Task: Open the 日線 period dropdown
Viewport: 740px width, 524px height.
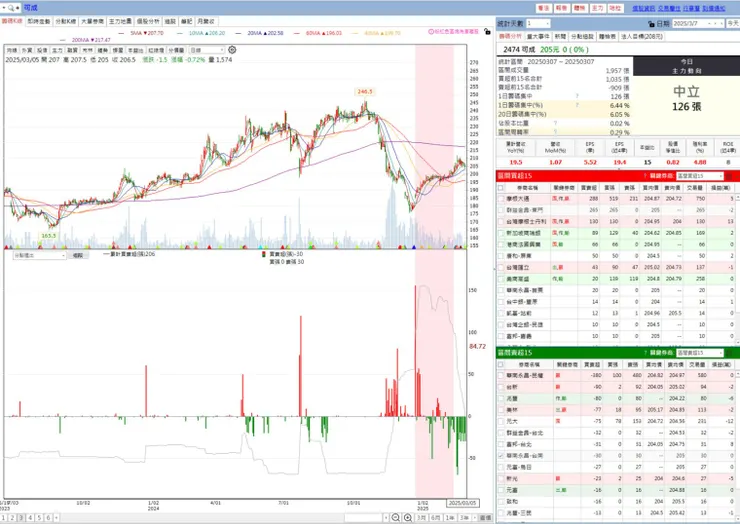Action: 207,50
